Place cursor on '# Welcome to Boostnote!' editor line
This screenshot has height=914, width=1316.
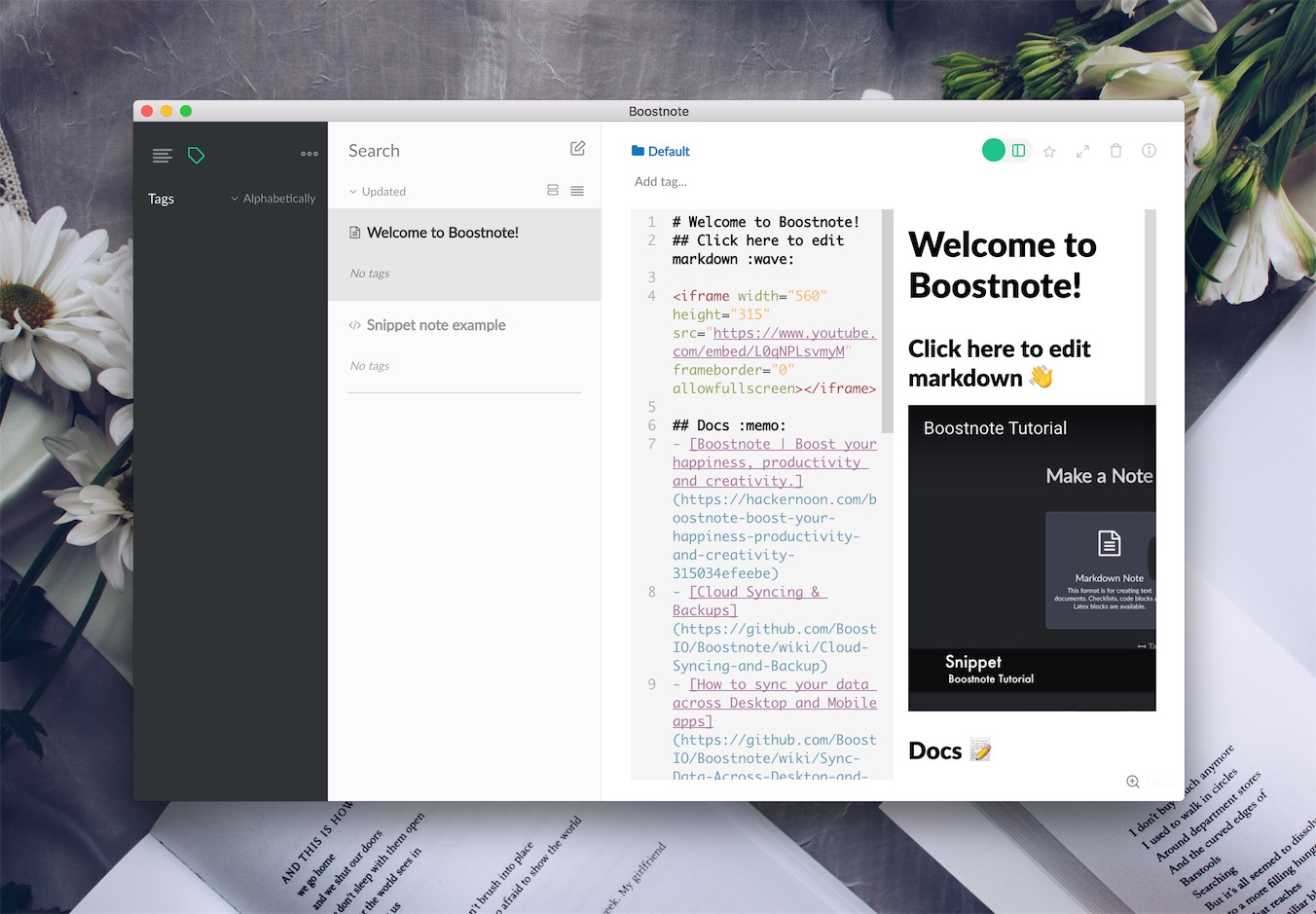pyautogui.click(x=765, y=222)
